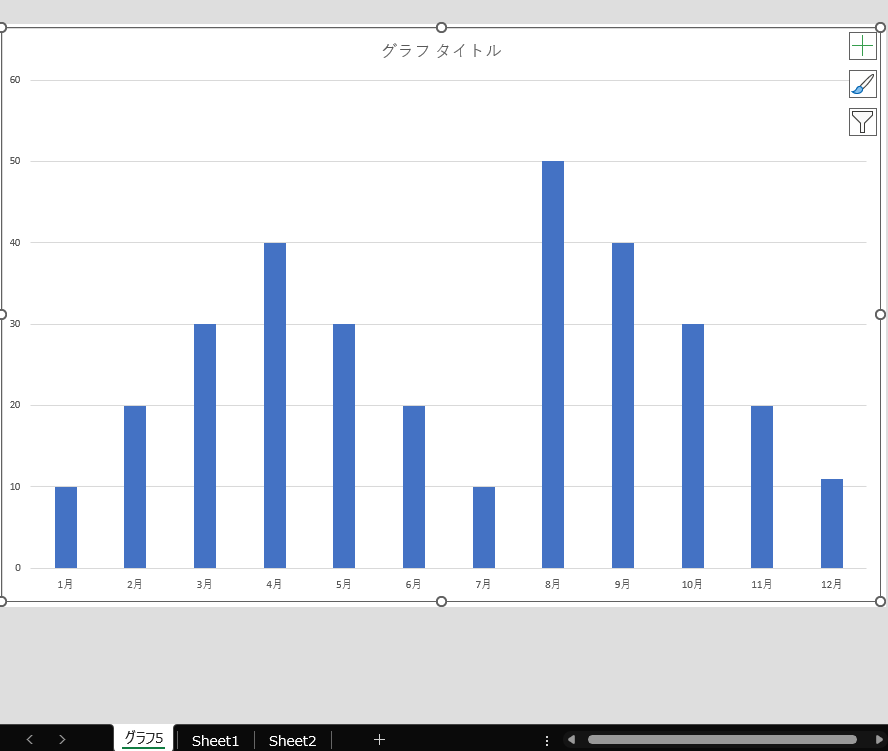The image size is (888, 751).
Task: Switch to the Sheet2 tab
Action: pyautogui.click(x=292, y=740)
